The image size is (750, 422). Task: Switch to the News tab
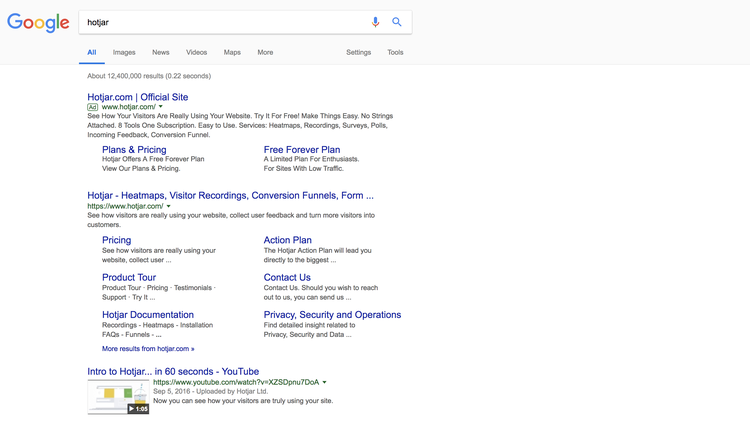161,53
